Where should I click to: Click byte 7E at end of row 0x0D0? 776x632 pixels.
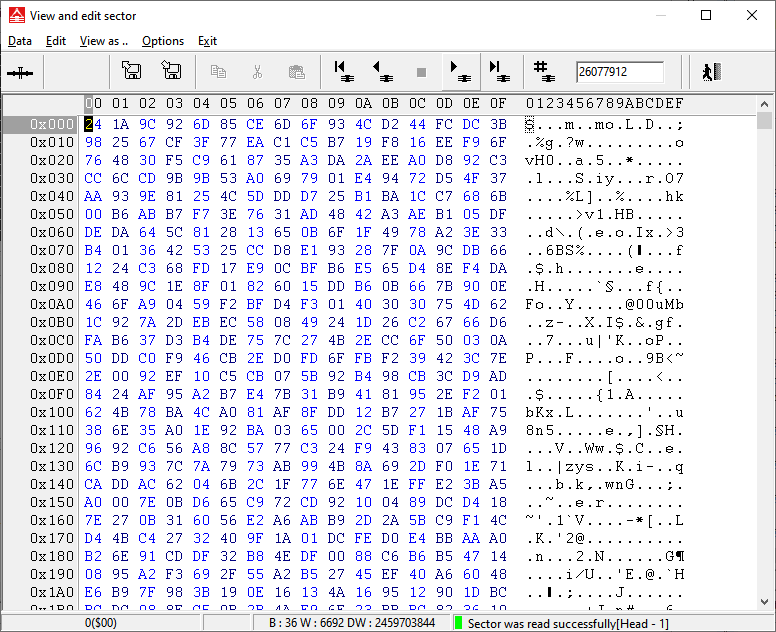coord(498,358)
